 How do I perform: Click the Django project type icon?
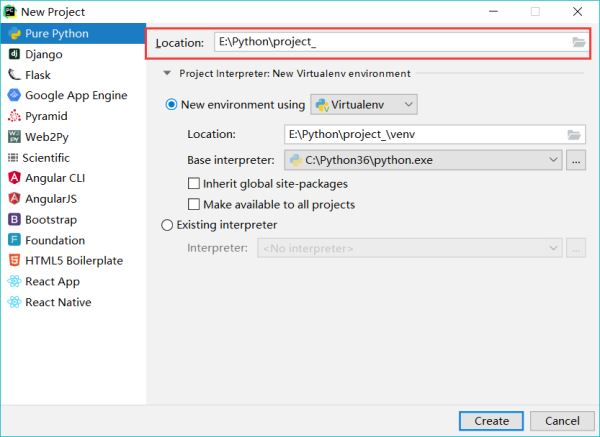14,54
